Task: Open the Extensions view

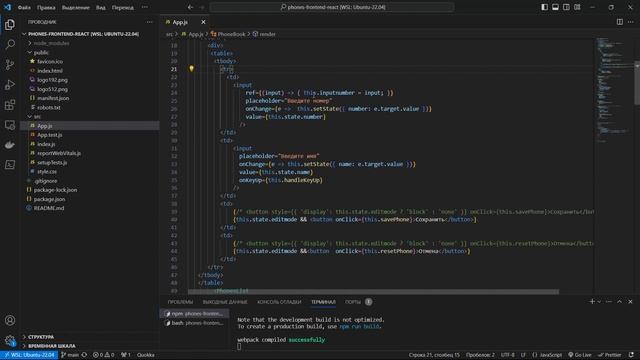Action: pos(10,105)
